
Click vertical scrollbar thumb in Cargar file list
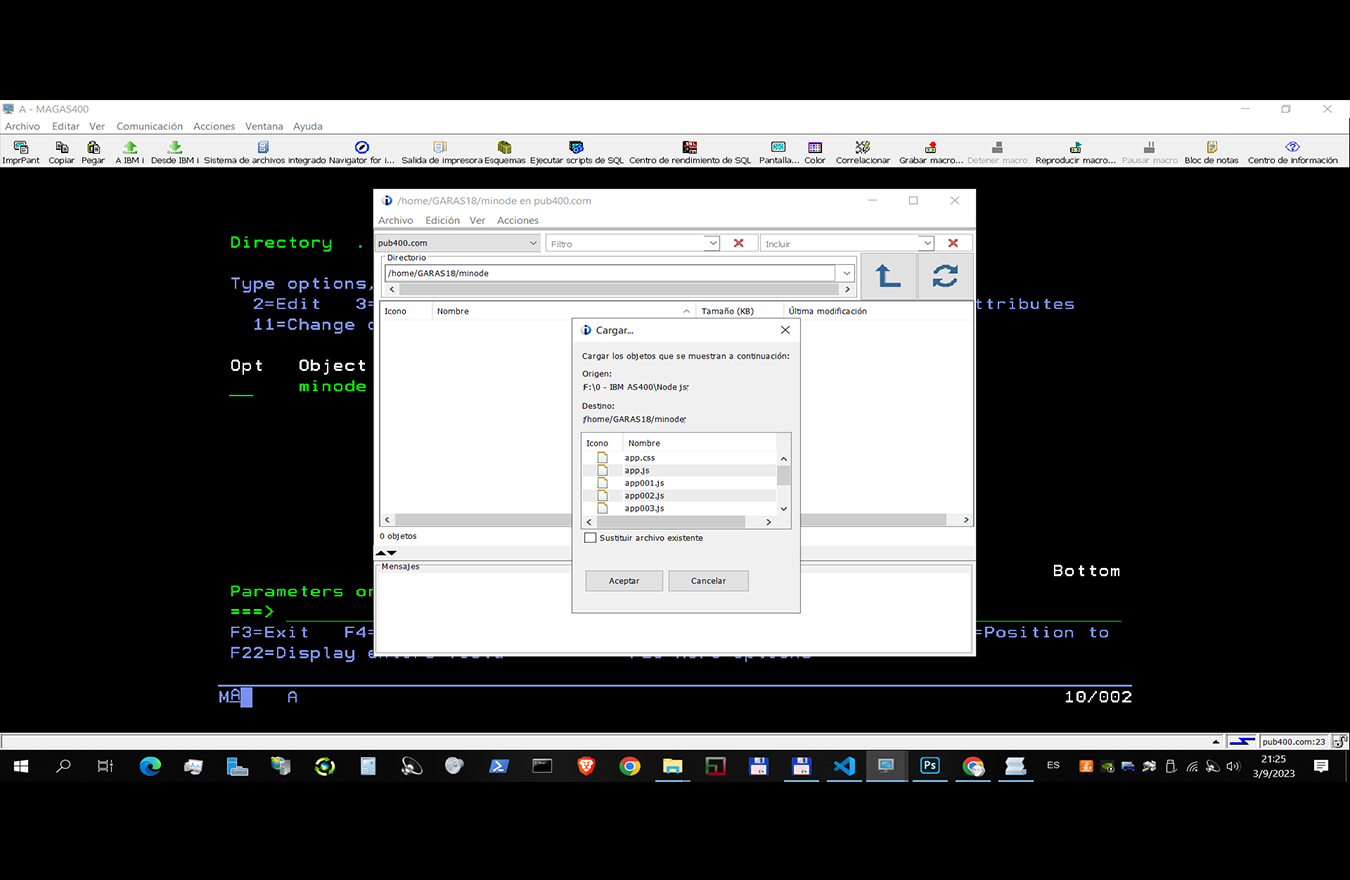click(x=783, y=475)
